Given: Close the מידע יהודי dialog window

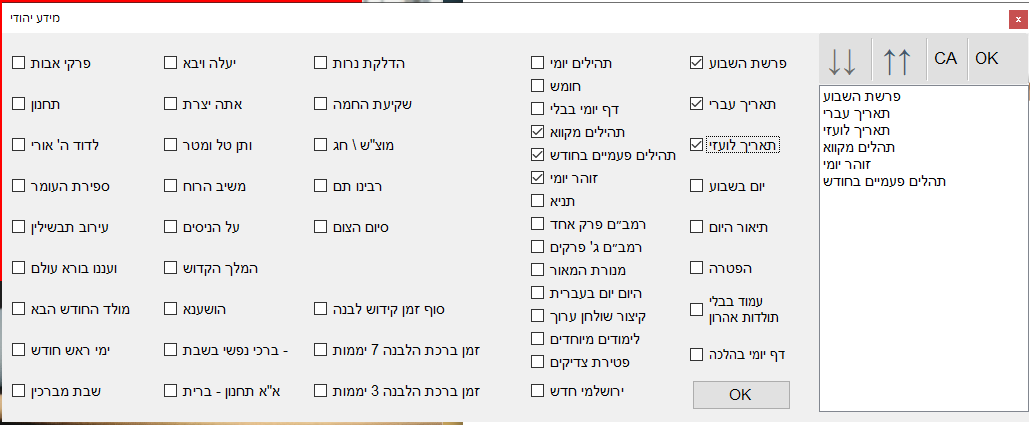Looking at the screenshot, I should tap(1017, 18).
